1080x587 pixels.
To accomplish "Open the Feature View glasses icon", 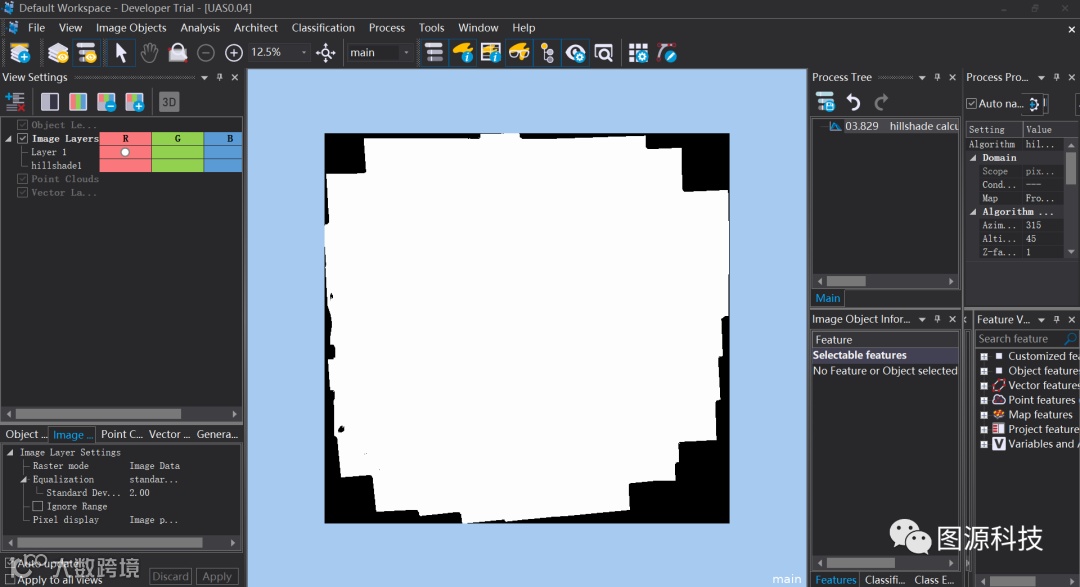I will coord(519,52).
